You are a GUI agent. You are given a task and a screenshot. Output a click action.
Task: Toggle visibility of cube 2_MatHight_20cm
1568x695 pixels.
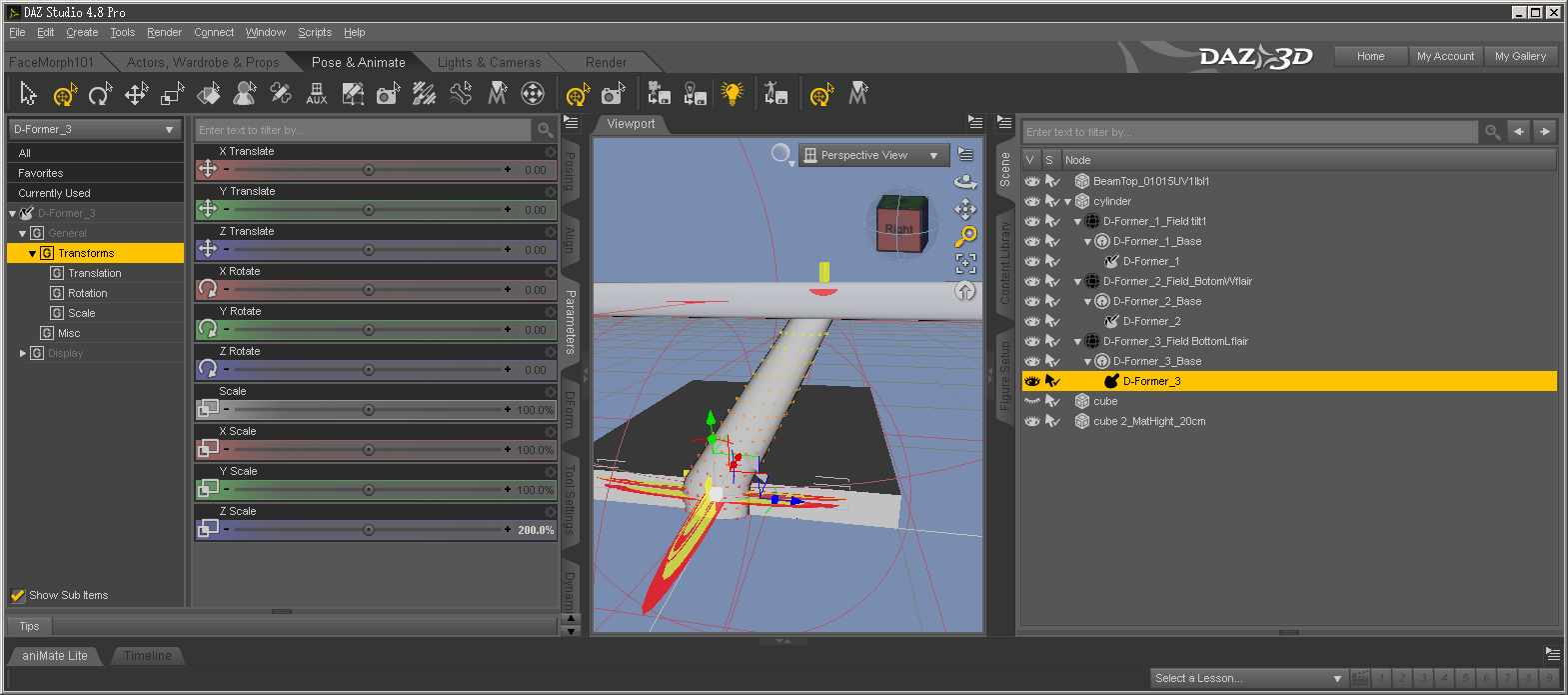click(1032, 421)
